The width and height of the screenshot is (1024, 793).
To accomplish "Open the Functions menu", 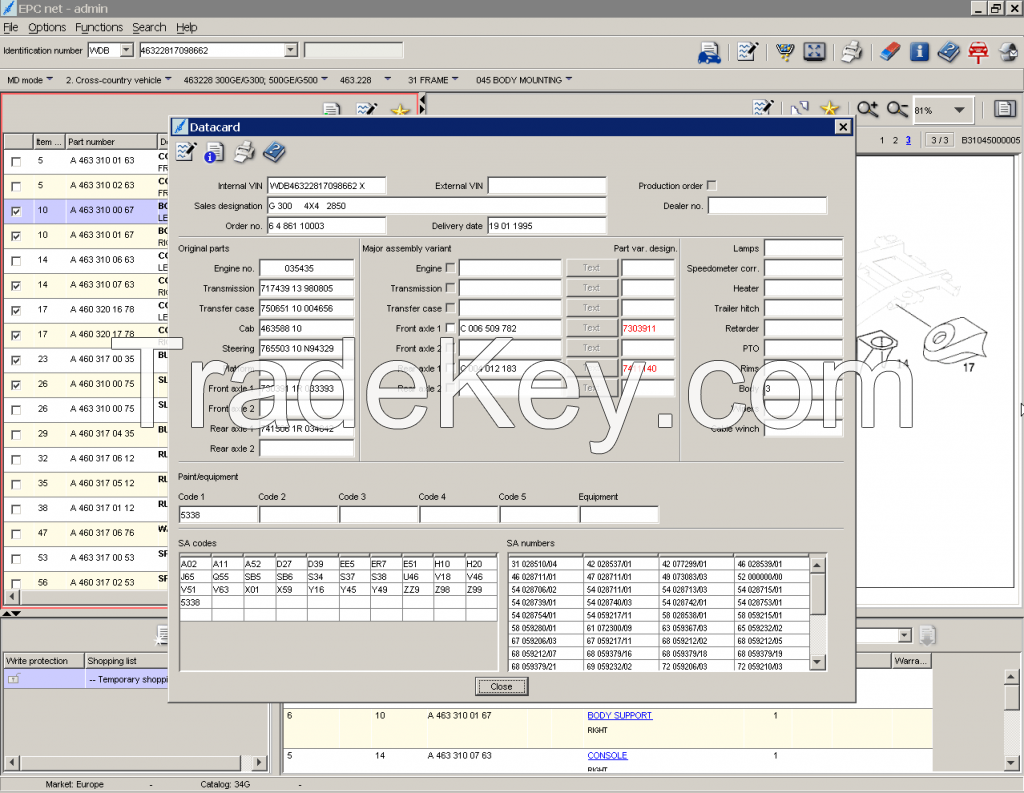I will tap(99, 27).
